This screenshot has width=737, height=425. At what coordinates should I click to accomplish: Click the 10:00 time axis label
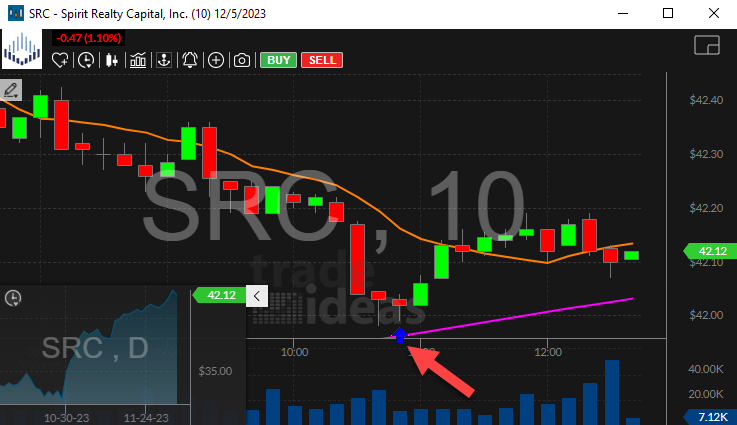coord(294,352)
